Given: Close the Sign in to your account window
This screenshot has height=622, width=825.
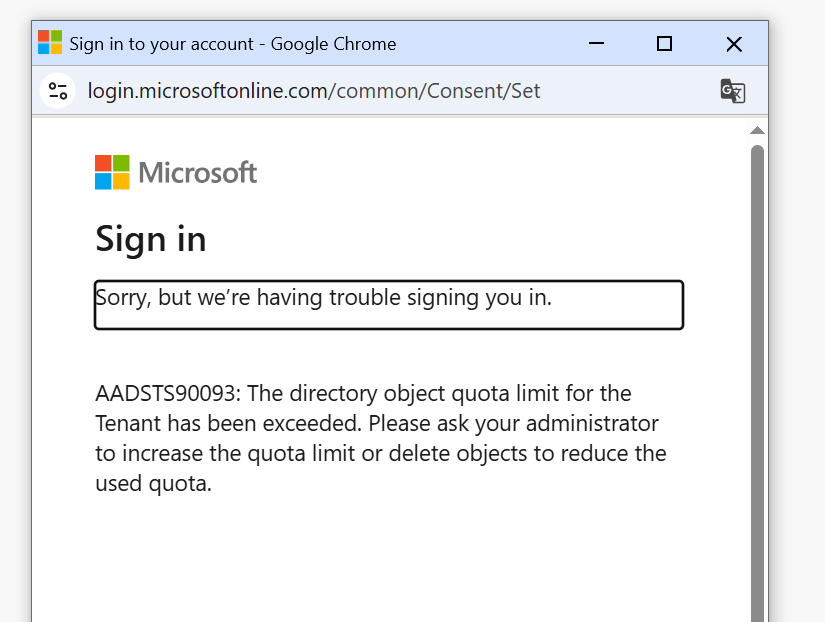Looking at the screenshot, I should click(734, 44).
